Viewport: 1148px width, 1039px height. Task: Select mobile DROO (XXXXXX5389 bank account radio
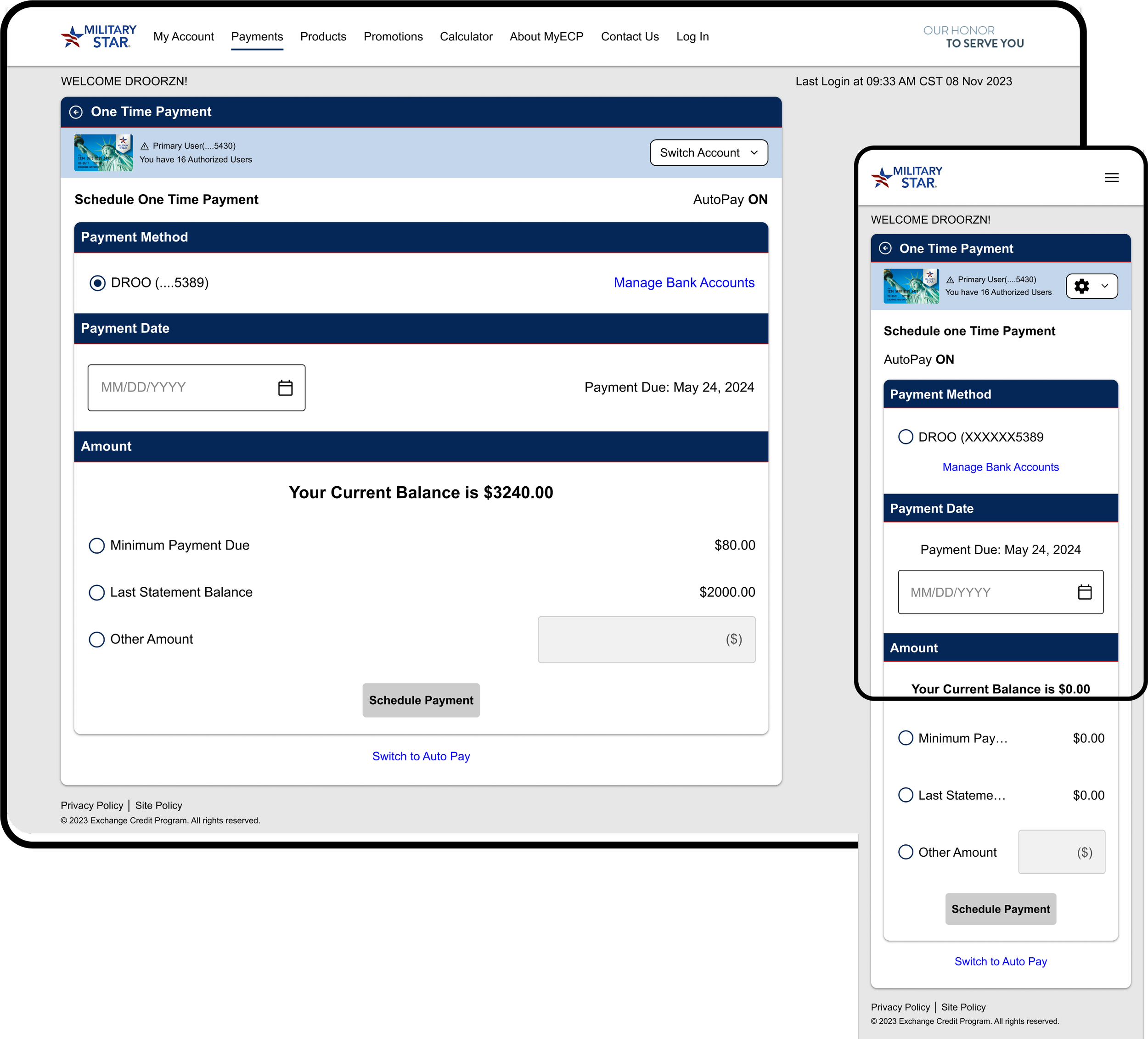pos(906,437)
